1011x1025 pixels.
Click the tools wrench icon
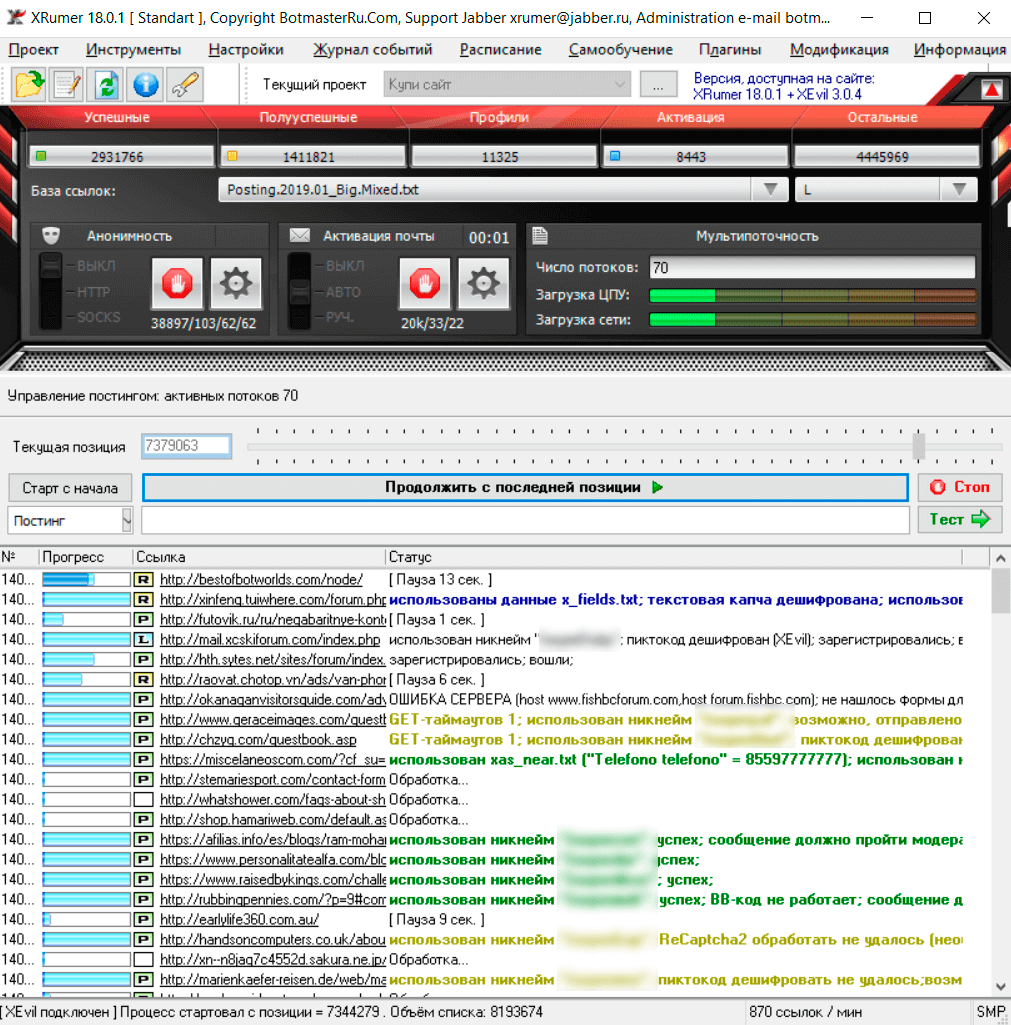(x=185, y=84)
